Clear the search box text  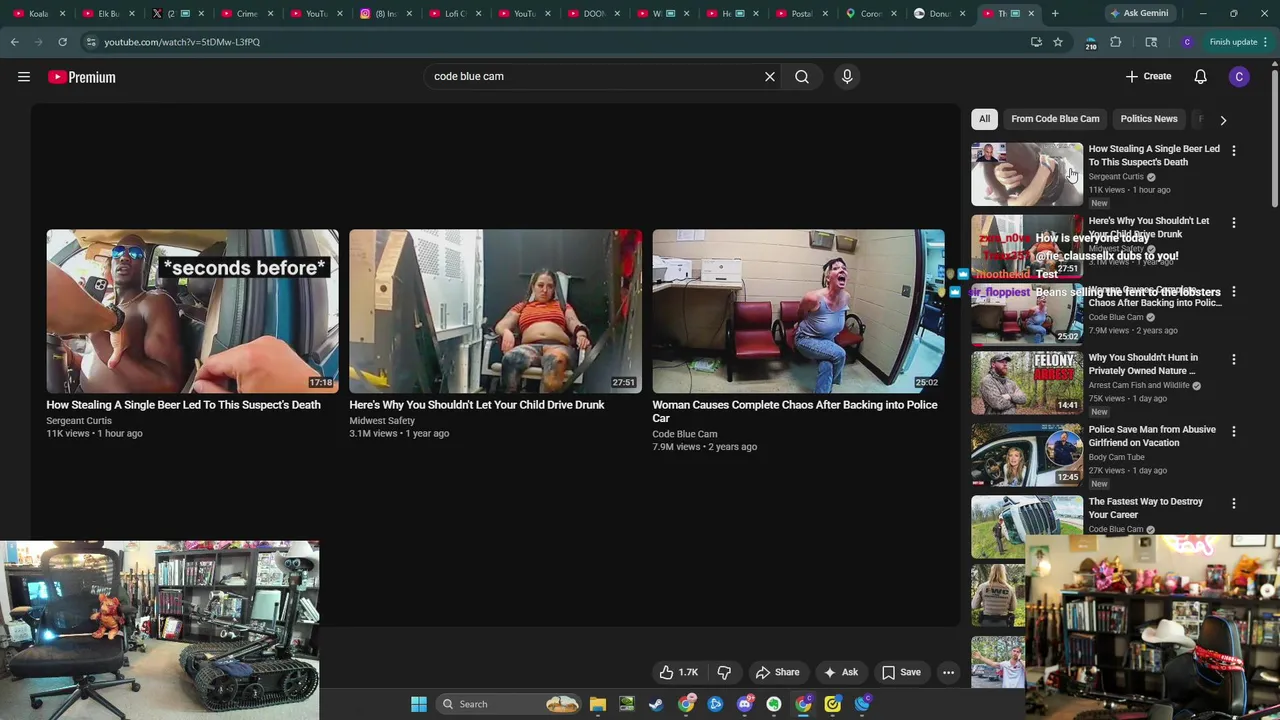(x=770, y=76)
